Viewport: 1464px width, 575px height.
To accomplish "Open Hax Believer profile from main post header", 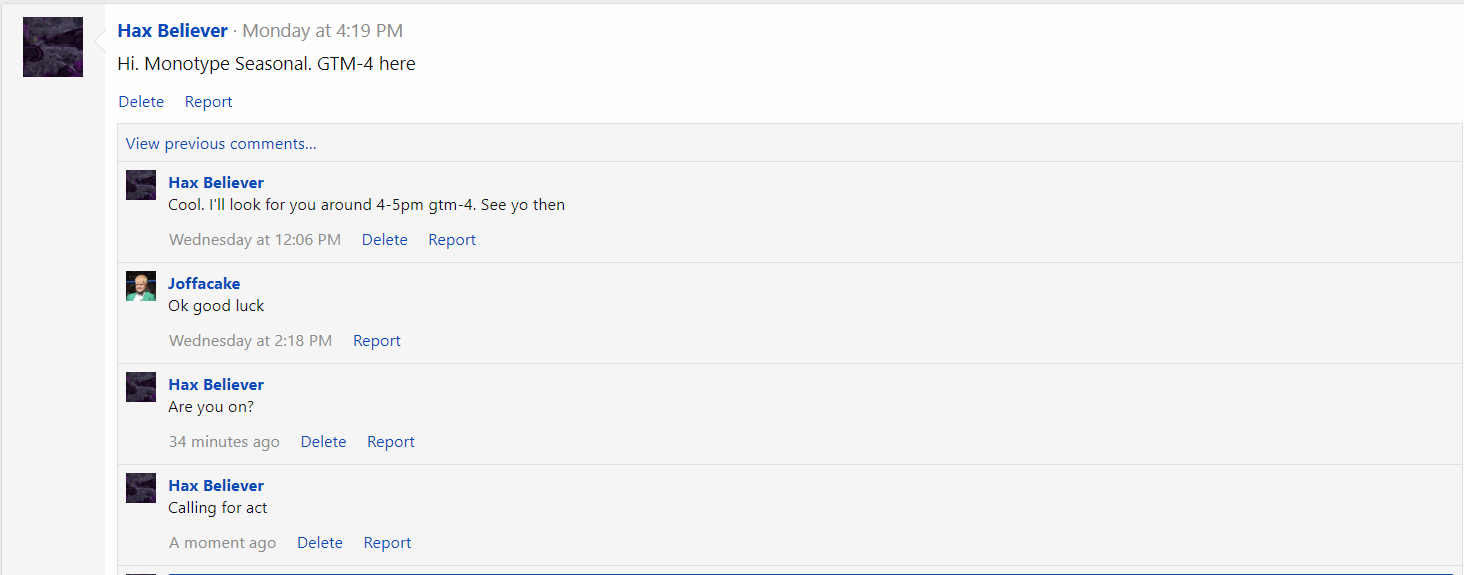I will [173, 31].
